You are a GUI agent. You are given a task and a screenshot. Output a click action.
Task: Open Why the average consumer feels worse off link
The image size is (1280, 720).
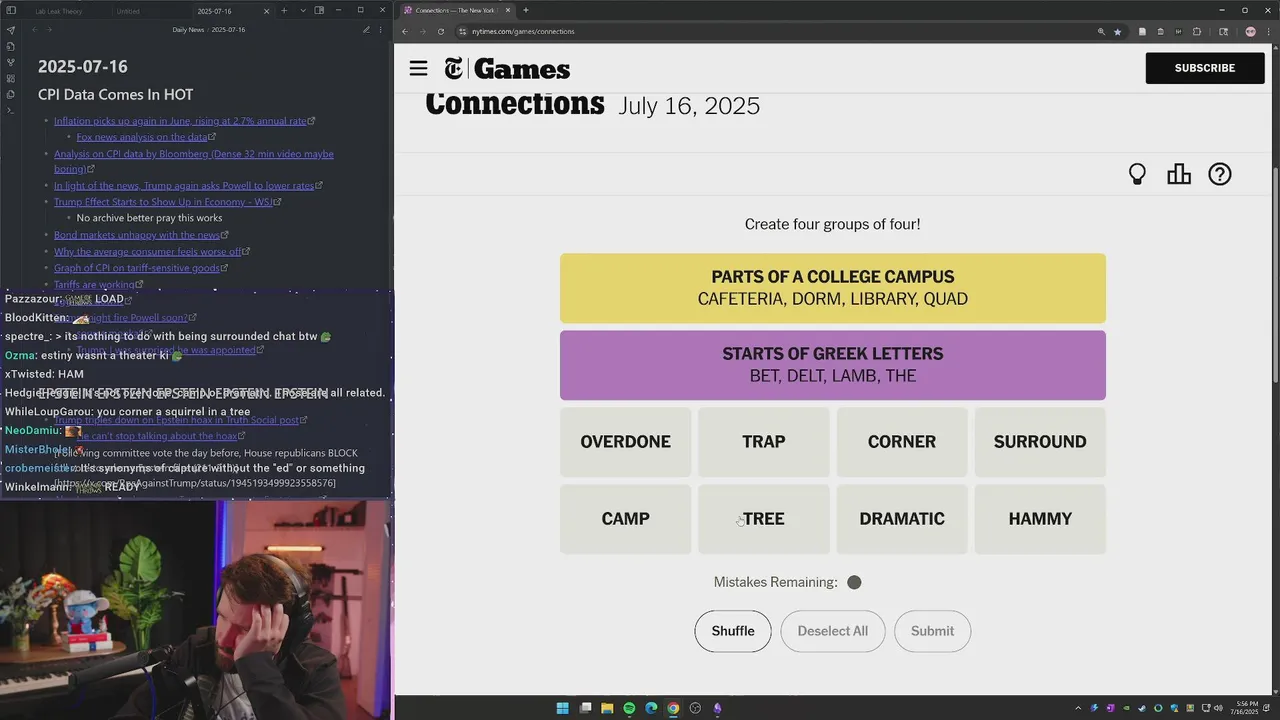click(x=148, y=252)
